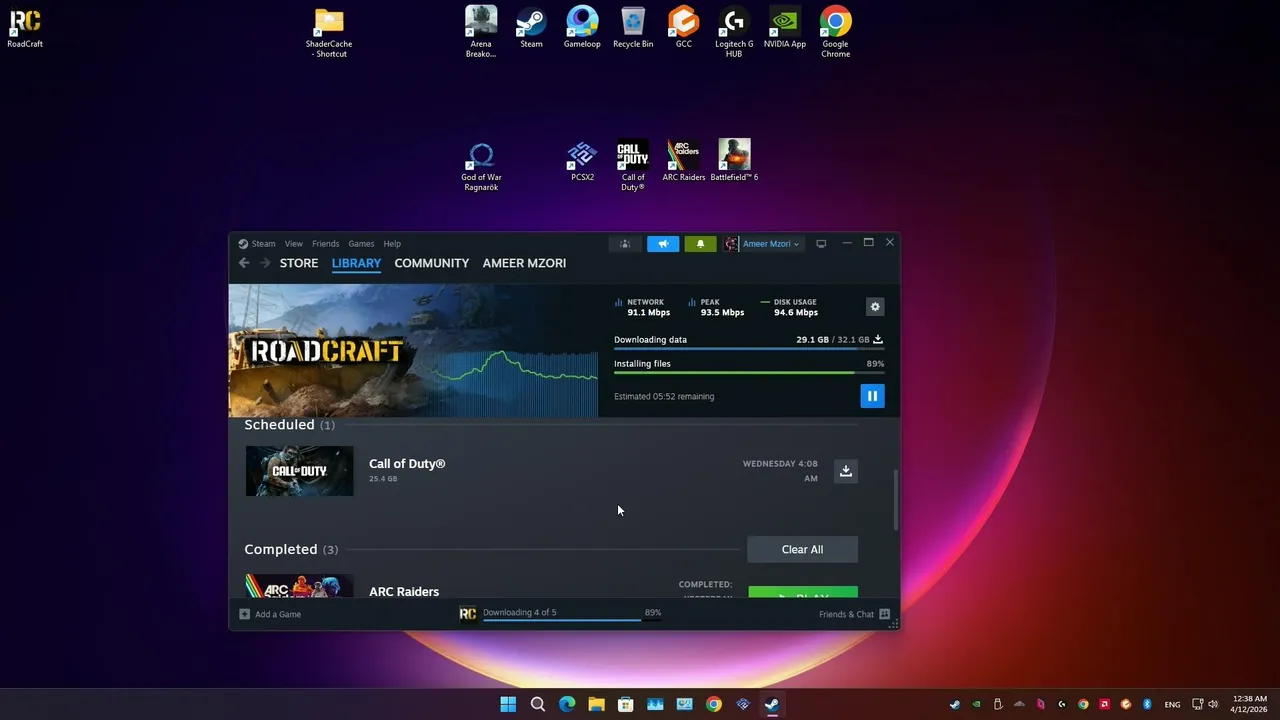Select the ShaderCache Shortcut folder

(329, 33)
